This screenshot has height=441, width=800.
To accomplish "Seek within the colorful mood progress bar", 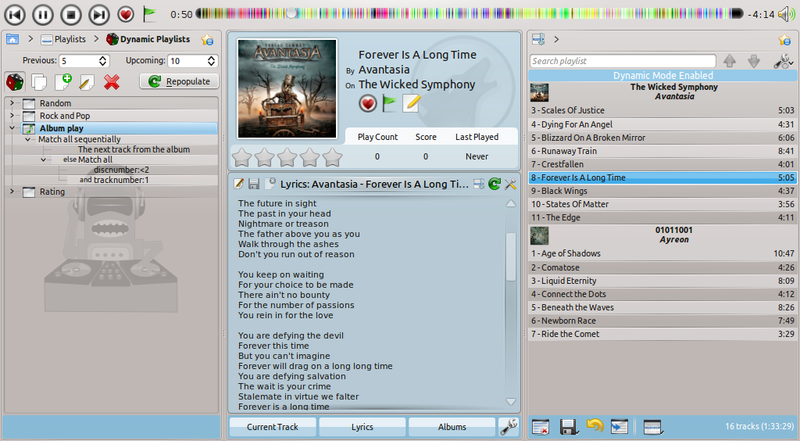I will pos(469,14).
